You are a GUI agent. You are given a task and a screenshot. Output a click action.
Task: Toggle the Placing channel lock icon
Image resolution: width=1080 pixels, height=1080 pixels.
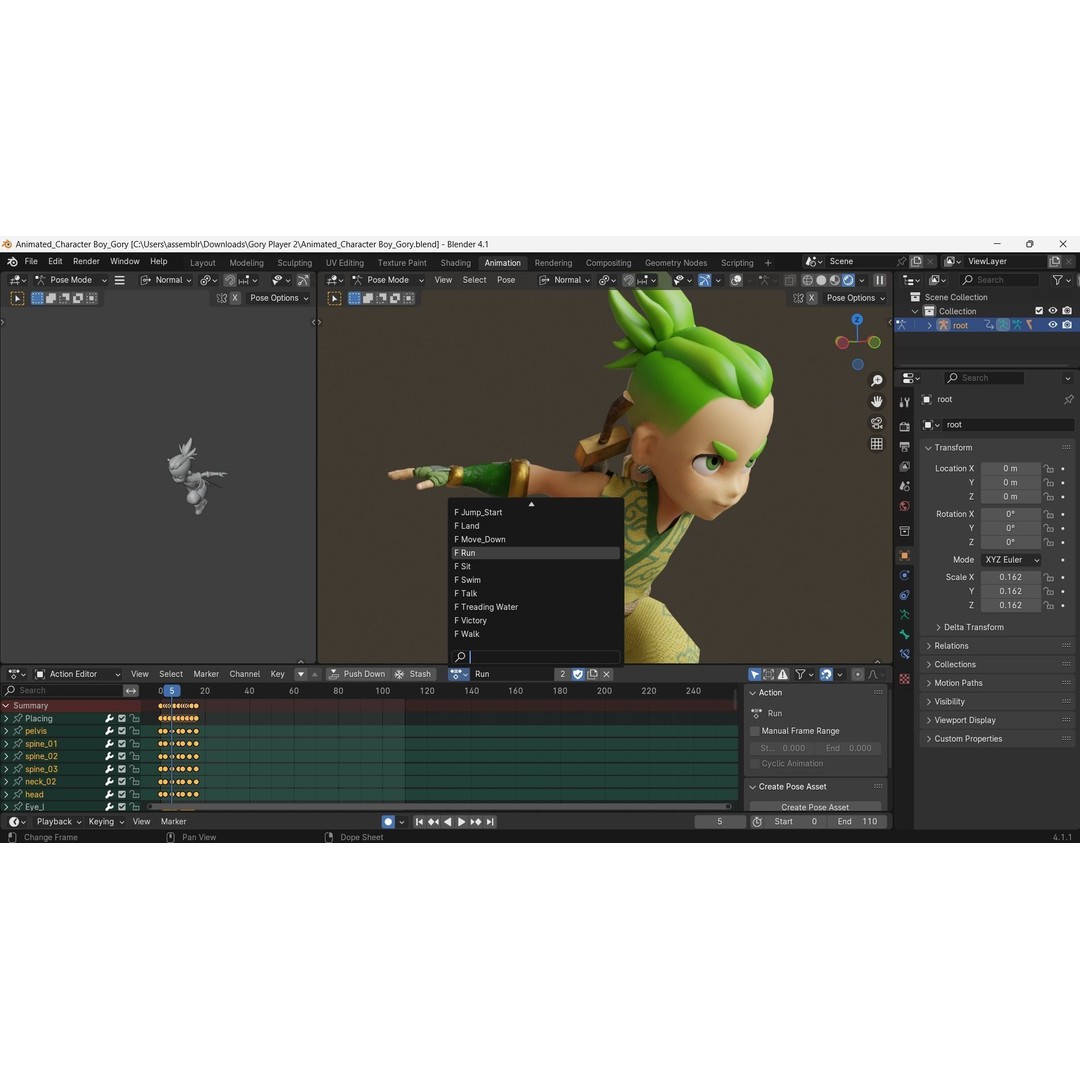[135, 718]
